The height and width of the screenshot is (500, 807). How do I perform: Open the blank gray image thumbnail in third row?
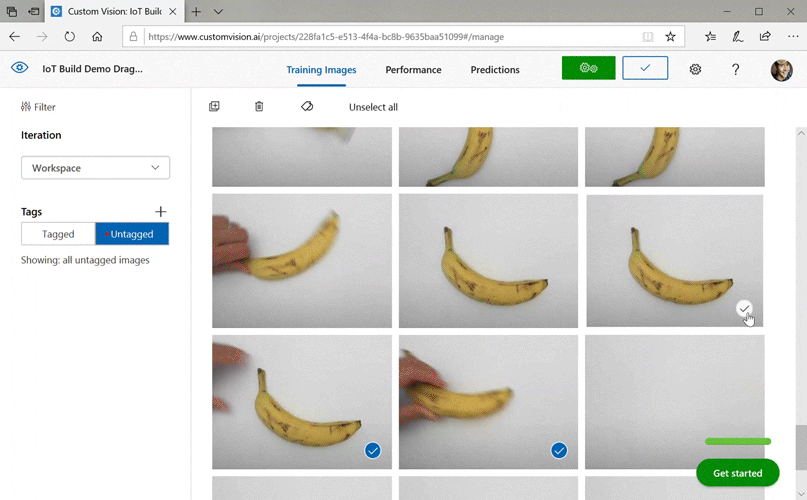(675, 402)
